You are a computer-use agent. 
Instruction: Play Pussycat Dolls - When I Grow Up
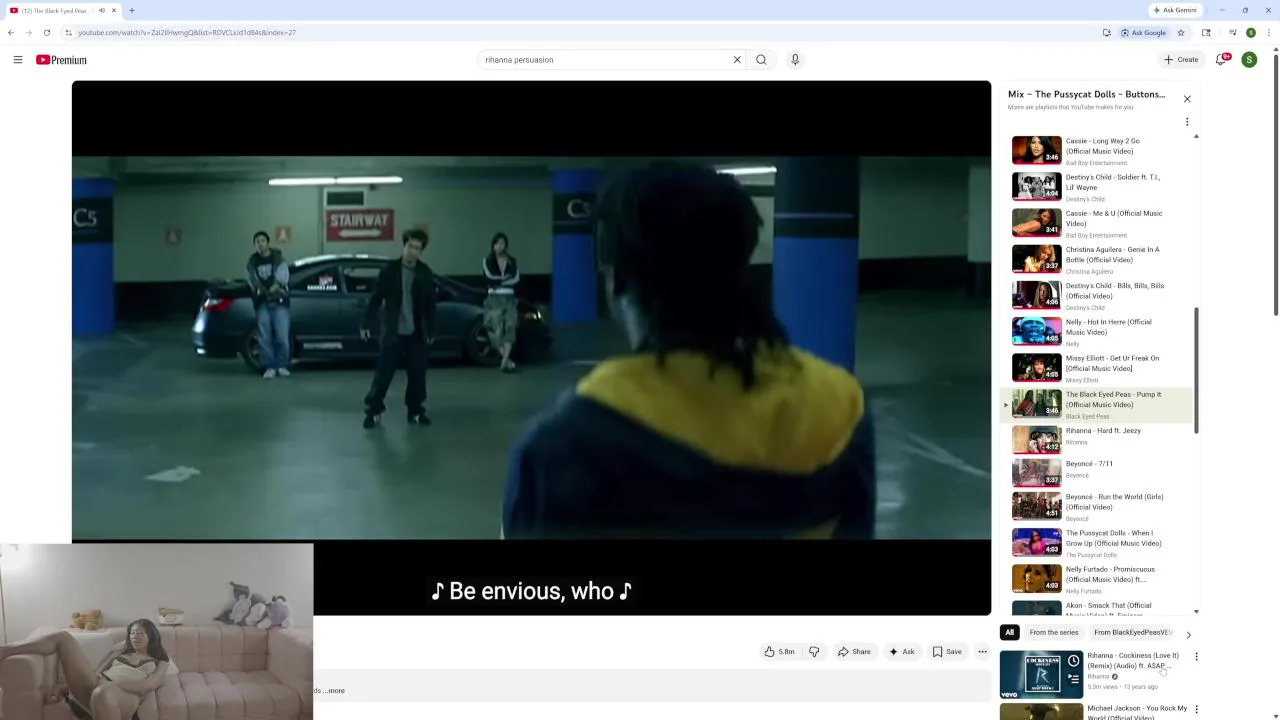(1098, 543)
